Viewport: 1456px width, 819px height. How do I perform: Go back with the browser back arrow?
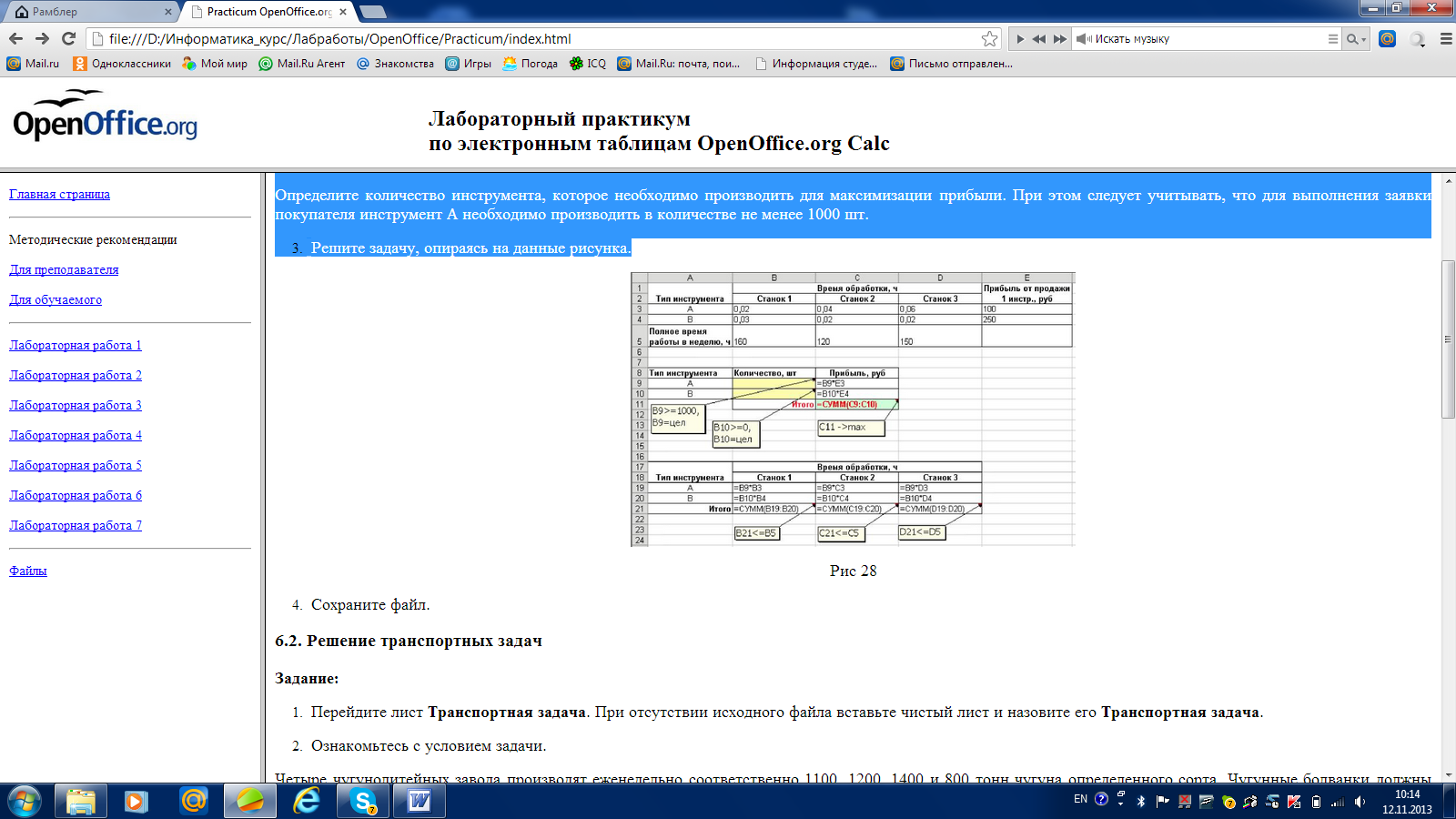click(x=15, y=38)
